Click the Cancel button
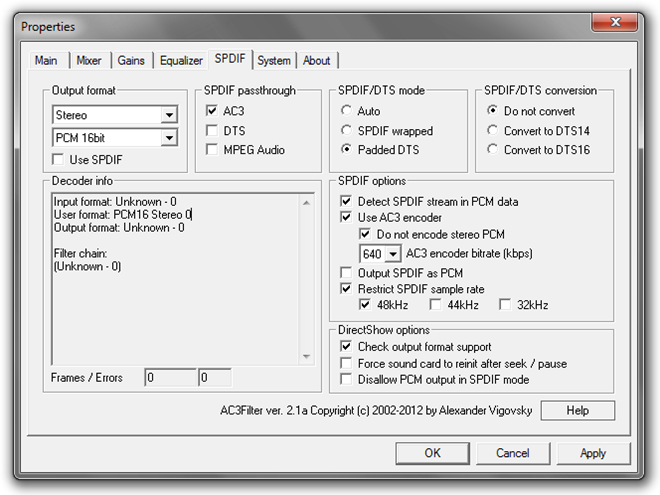 (x=513, y=453)
